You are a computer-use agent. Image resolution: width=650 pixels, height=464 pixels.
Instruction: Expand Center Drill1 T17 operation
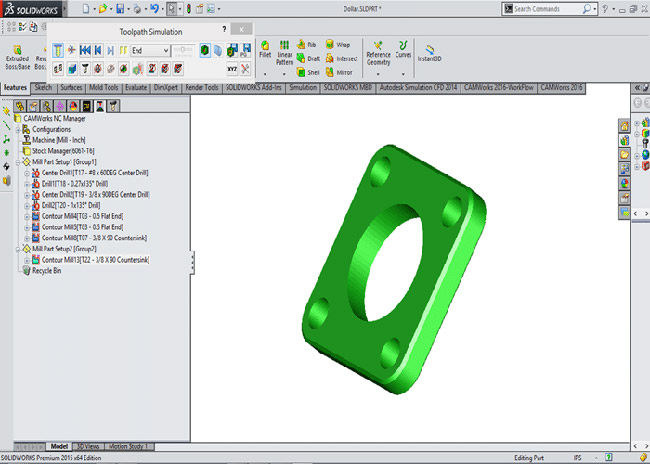click(27, 173)
